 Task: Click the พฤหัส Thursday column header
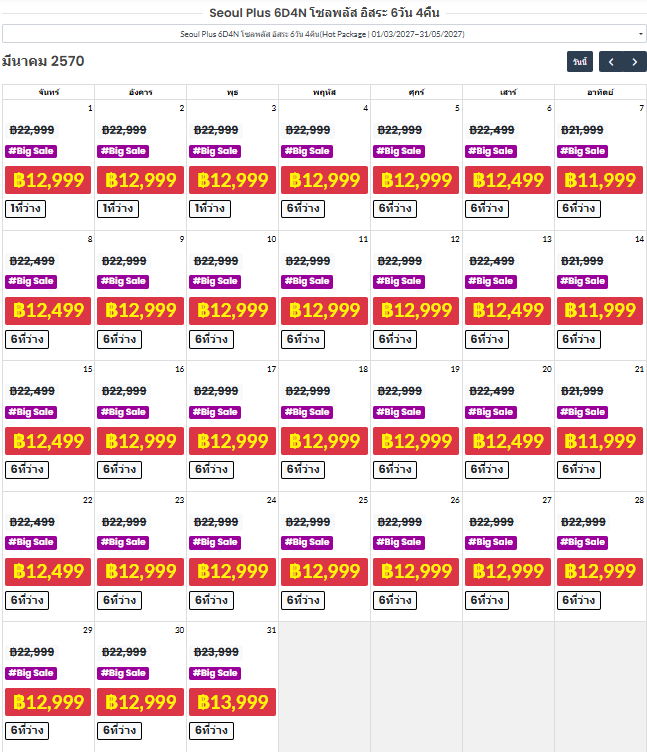click(324, 92)
